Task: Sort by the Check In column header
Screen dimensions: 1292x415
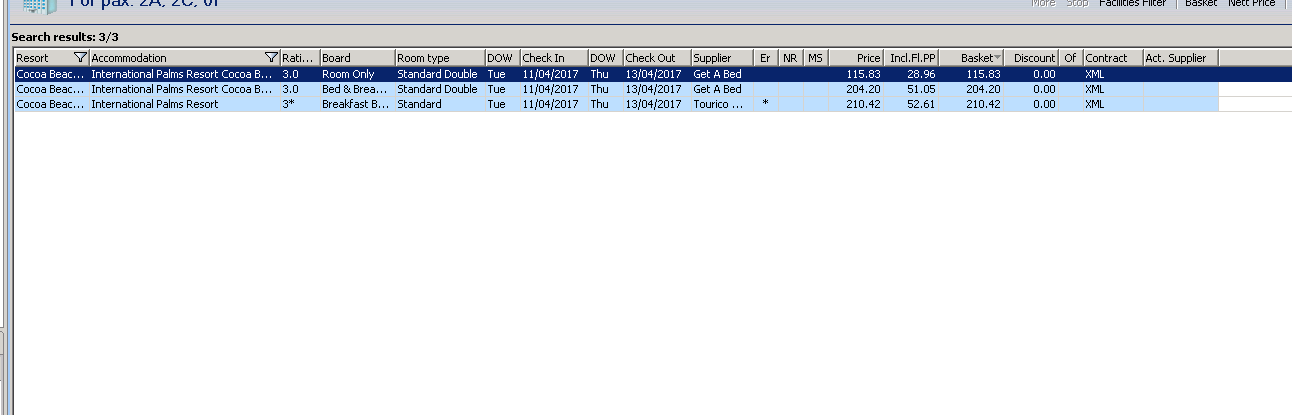Action: [553, 58]
